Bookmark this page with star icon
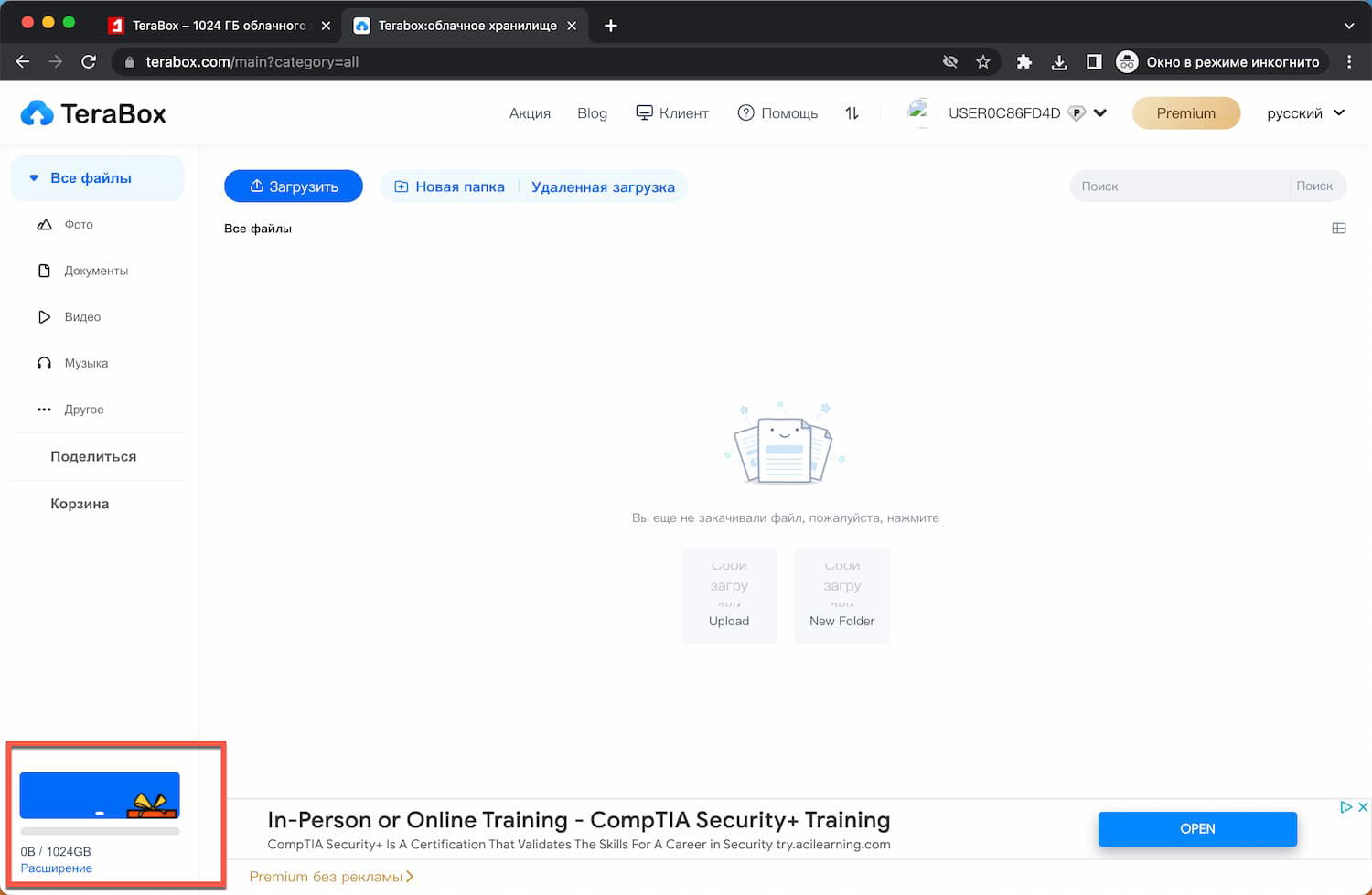 [x=983, y=61]
